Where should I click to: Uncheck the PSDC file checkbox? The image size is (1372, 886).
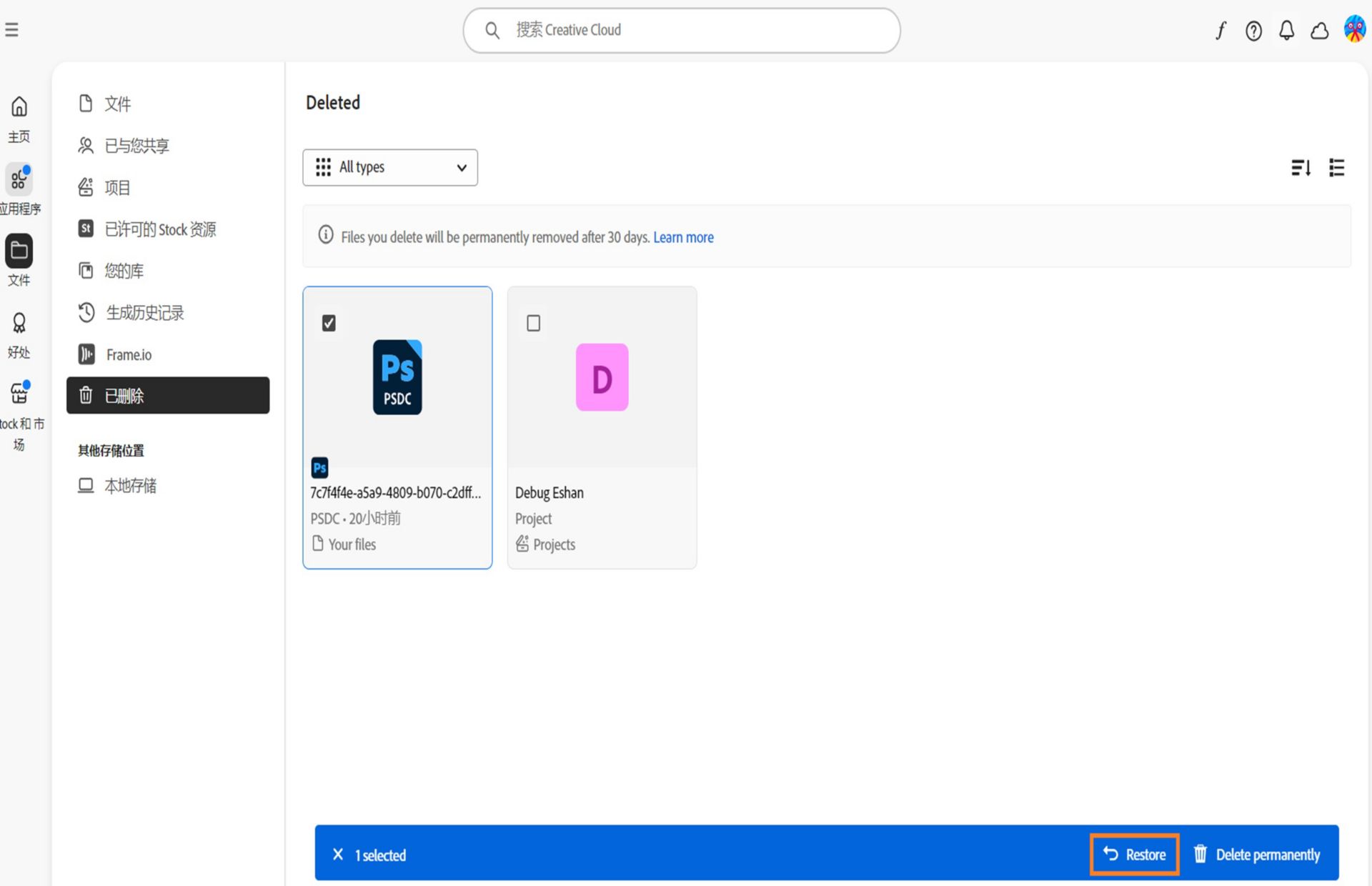[329, 323]
